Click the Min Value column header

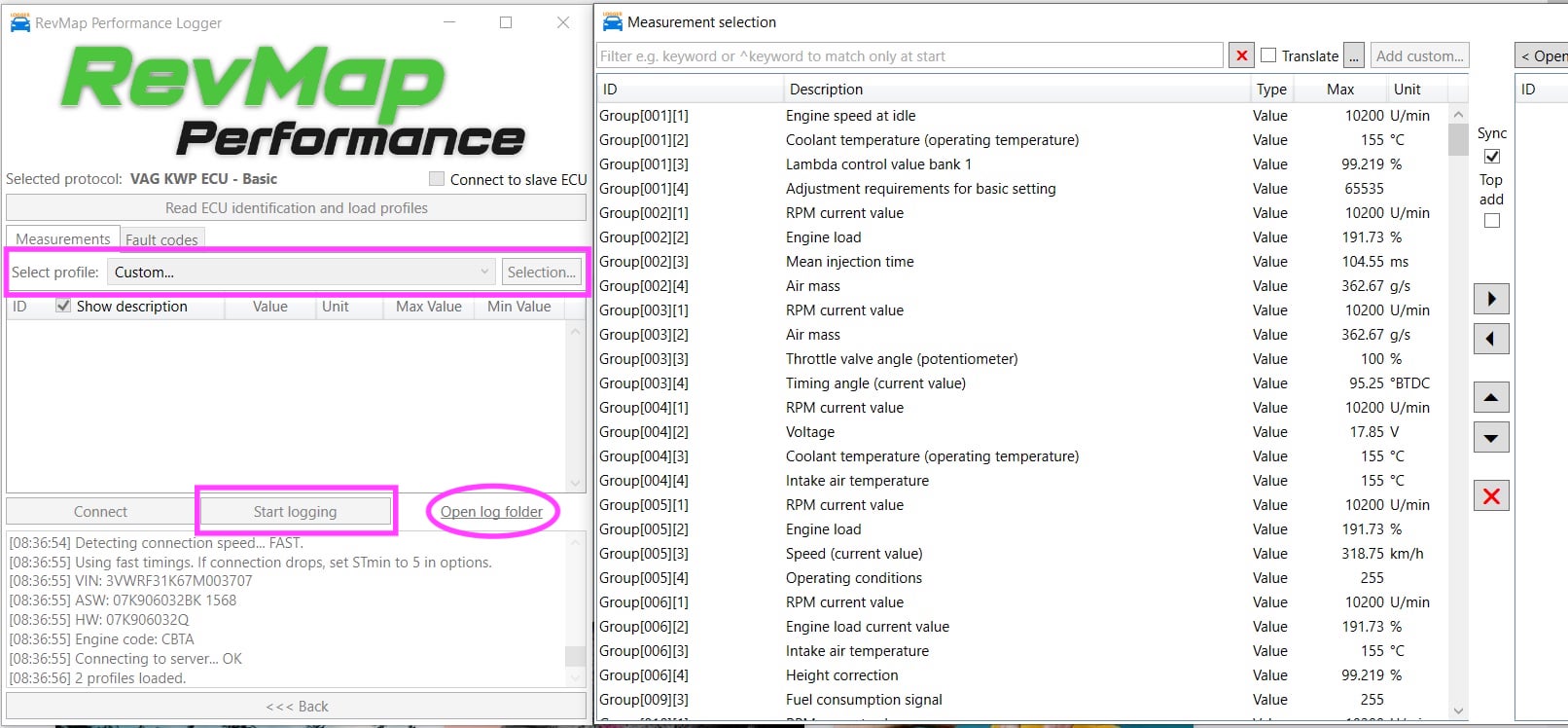(519, 306)
